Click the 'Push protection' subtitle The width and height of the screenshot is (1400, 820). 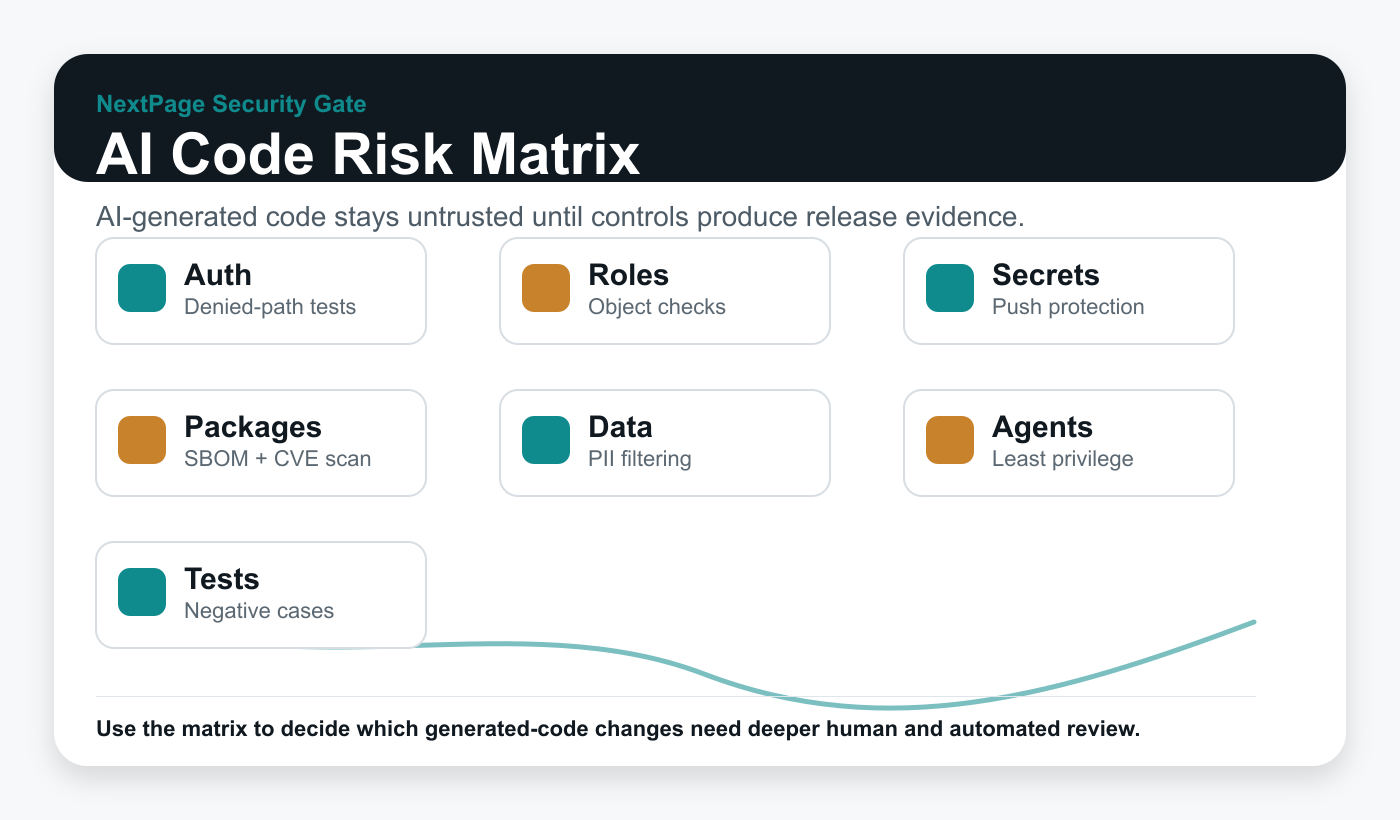[x=1068, y=307]
